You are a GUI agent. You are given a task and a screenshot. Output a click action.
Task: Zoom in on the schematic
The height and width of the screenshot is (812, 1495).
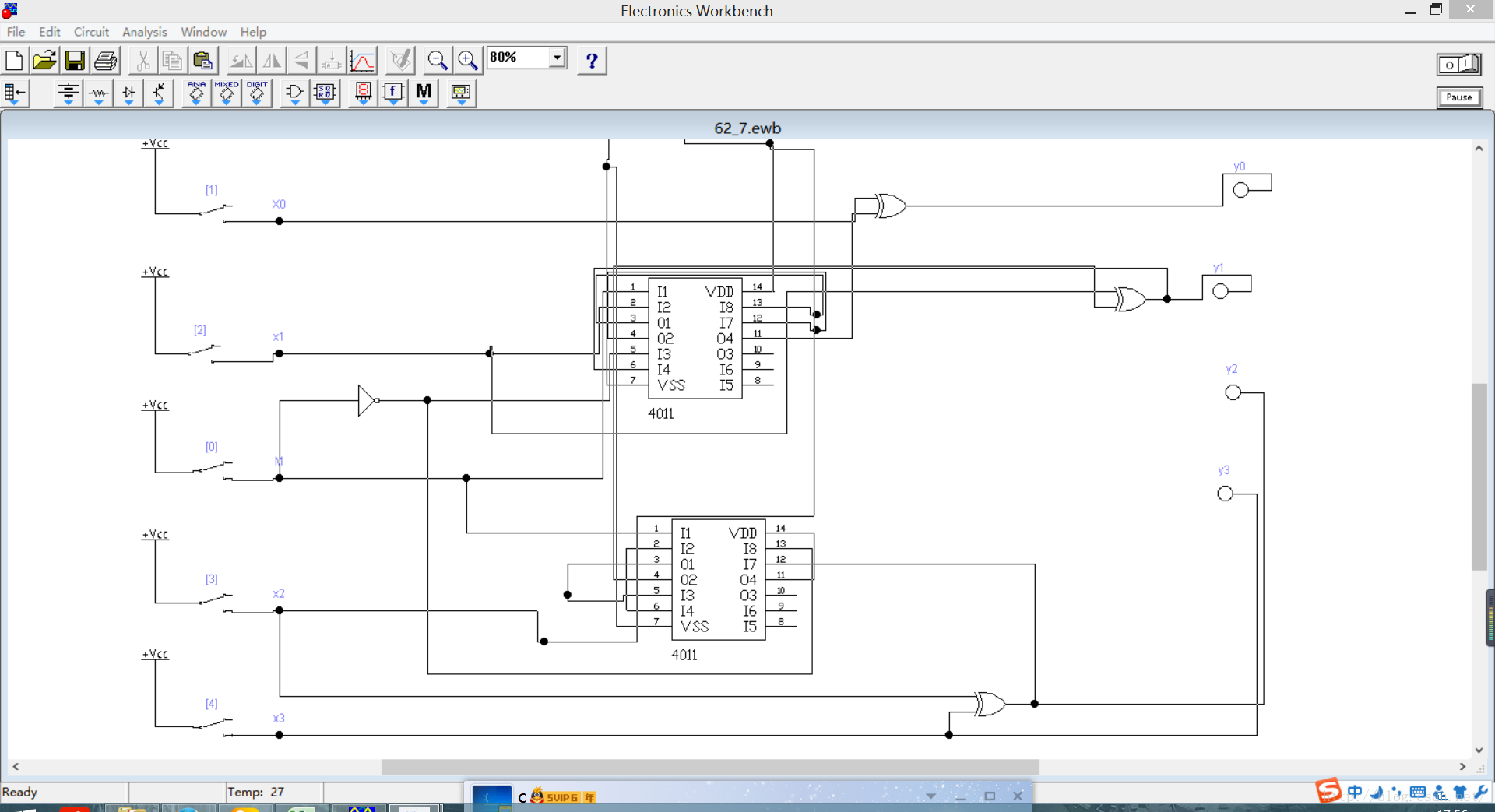pyautogui.click(x=467, y=60)
